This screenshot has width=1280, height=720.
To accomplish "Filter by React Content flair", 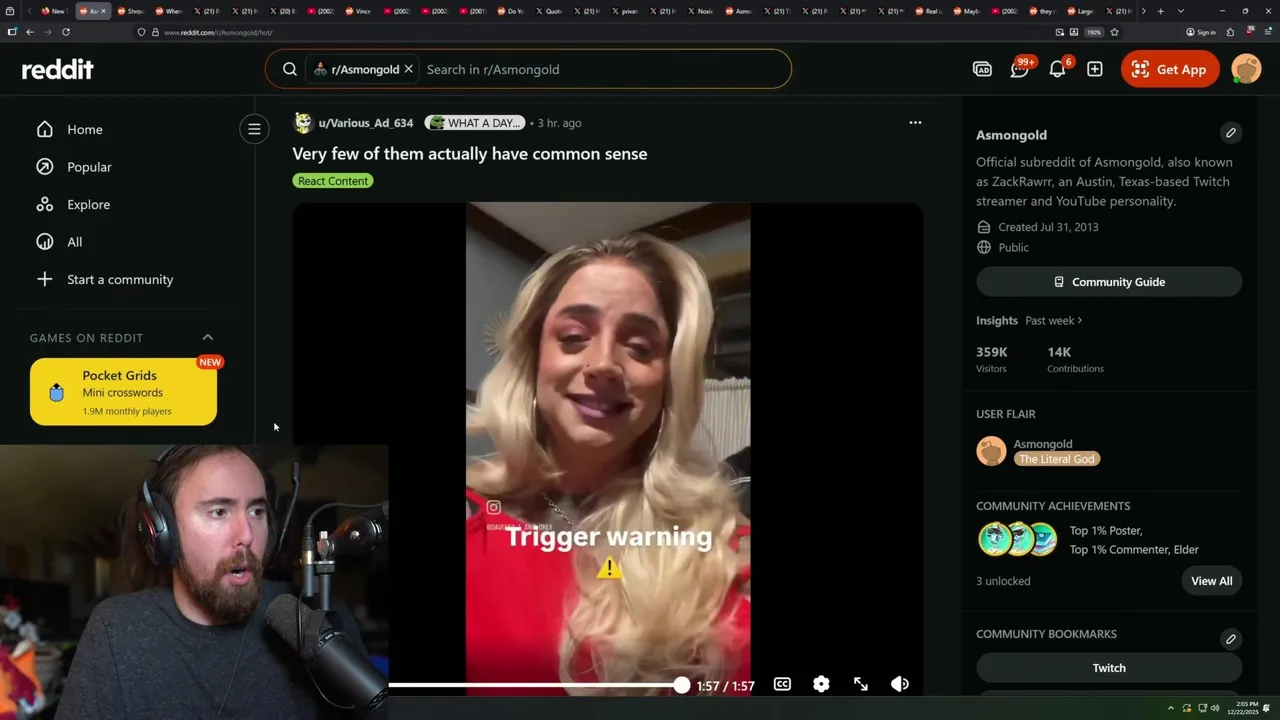I will (333, 181).
